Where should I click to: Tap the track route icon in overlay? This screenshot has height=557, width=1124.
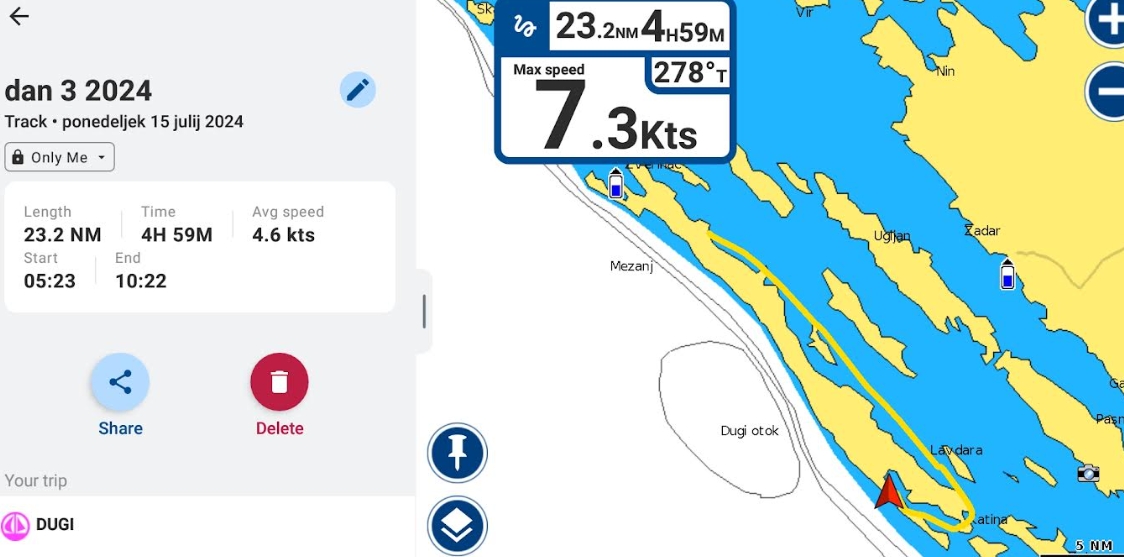pos(525,27)
